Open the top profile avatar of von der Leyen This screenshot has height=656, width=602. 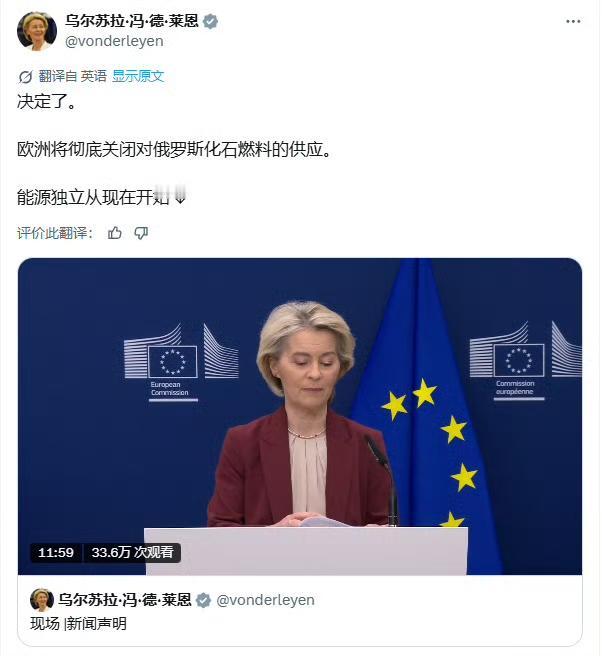37,31
